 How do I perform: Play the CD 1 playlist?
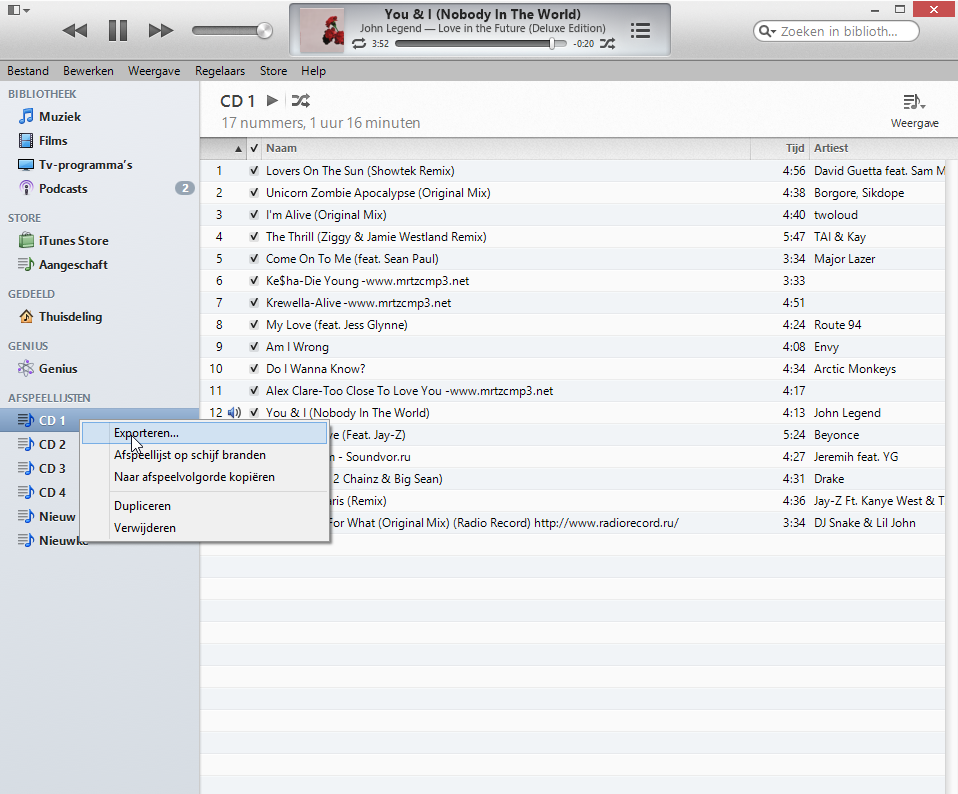[x=272, y=100]
